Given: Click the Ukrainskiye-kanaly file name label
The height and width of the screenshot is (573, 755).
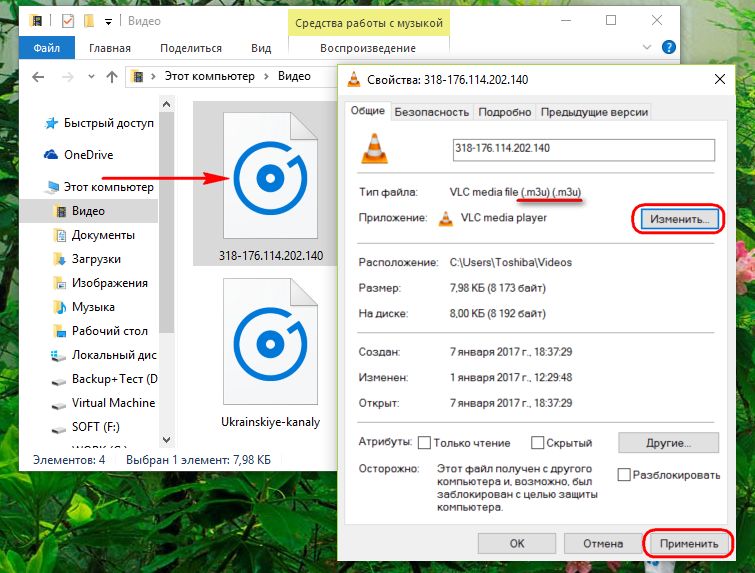Looking at the screenshot, I should point(270,422).
